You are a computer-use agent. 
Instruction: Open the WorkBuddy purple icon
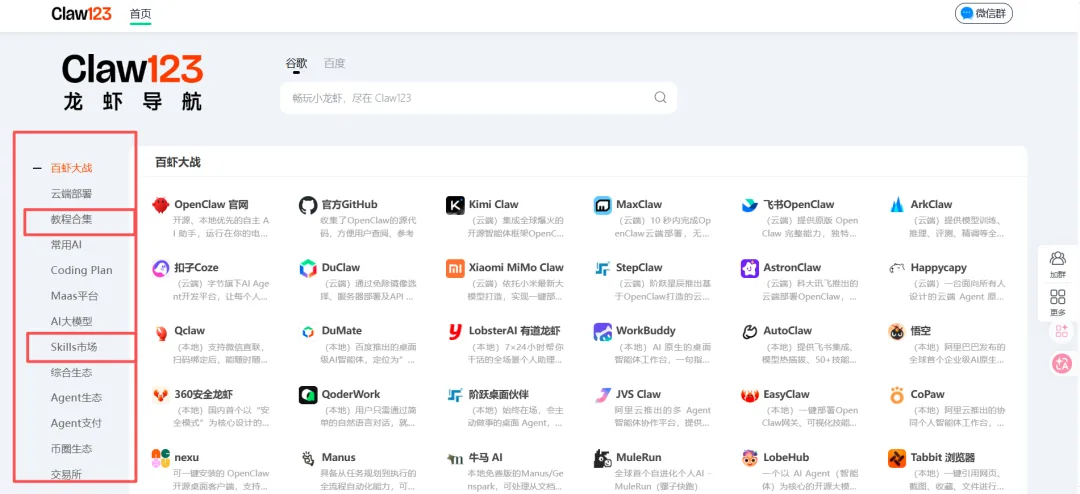point(603,331)
